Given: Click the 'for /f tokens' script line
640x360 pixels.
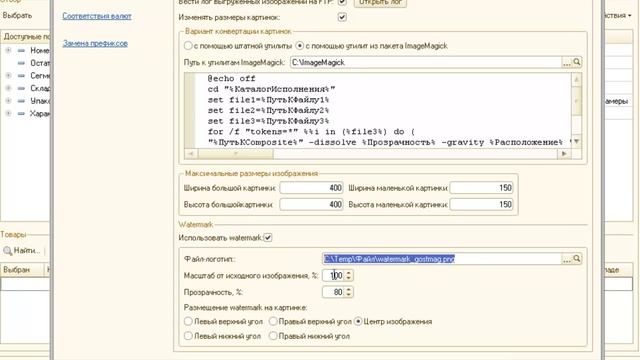Looking at the screenshot, I should [x=311, y=131].
